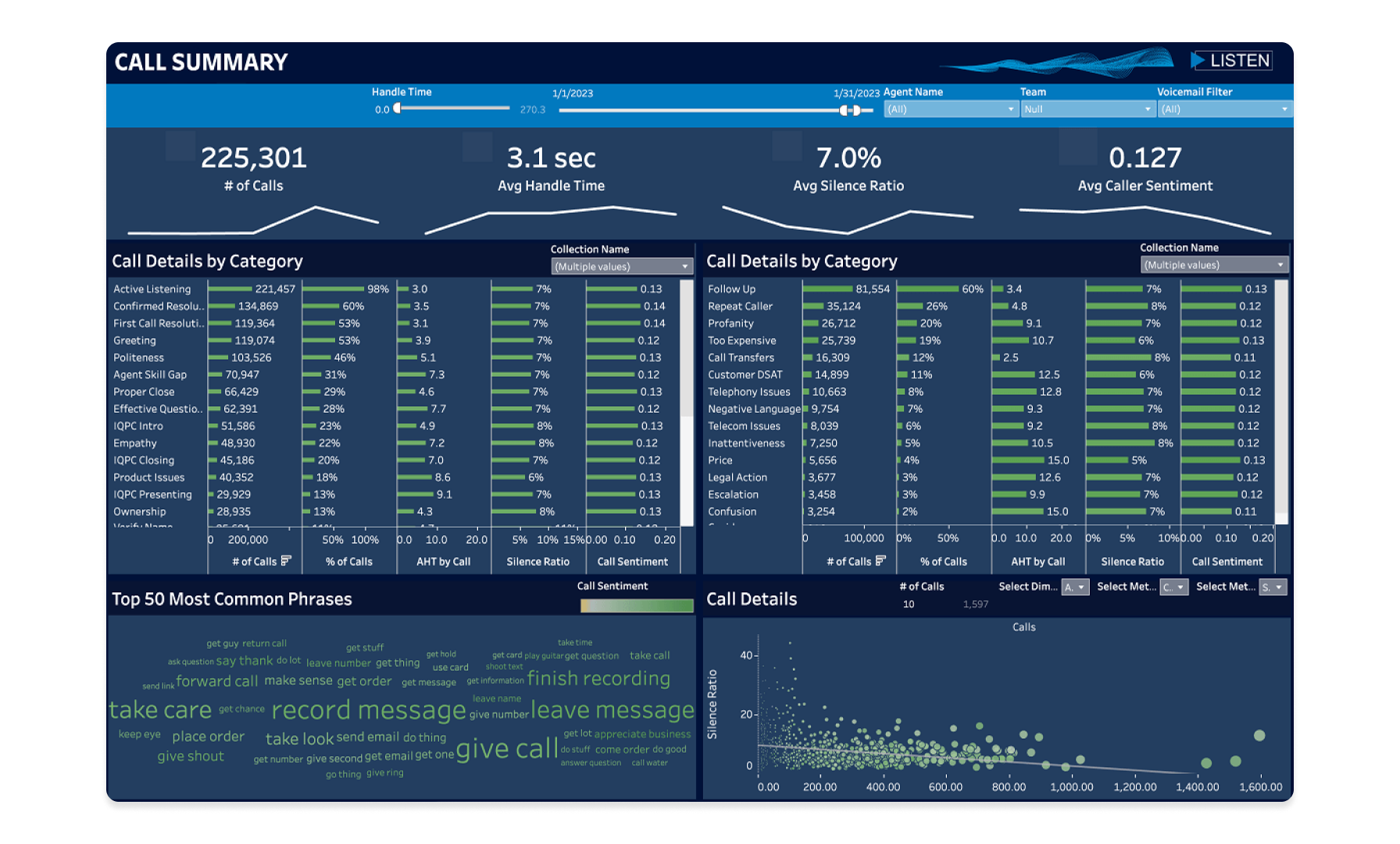Select the Product Issues row
This screenshot has width=1400, height=844.
(395, 477)
